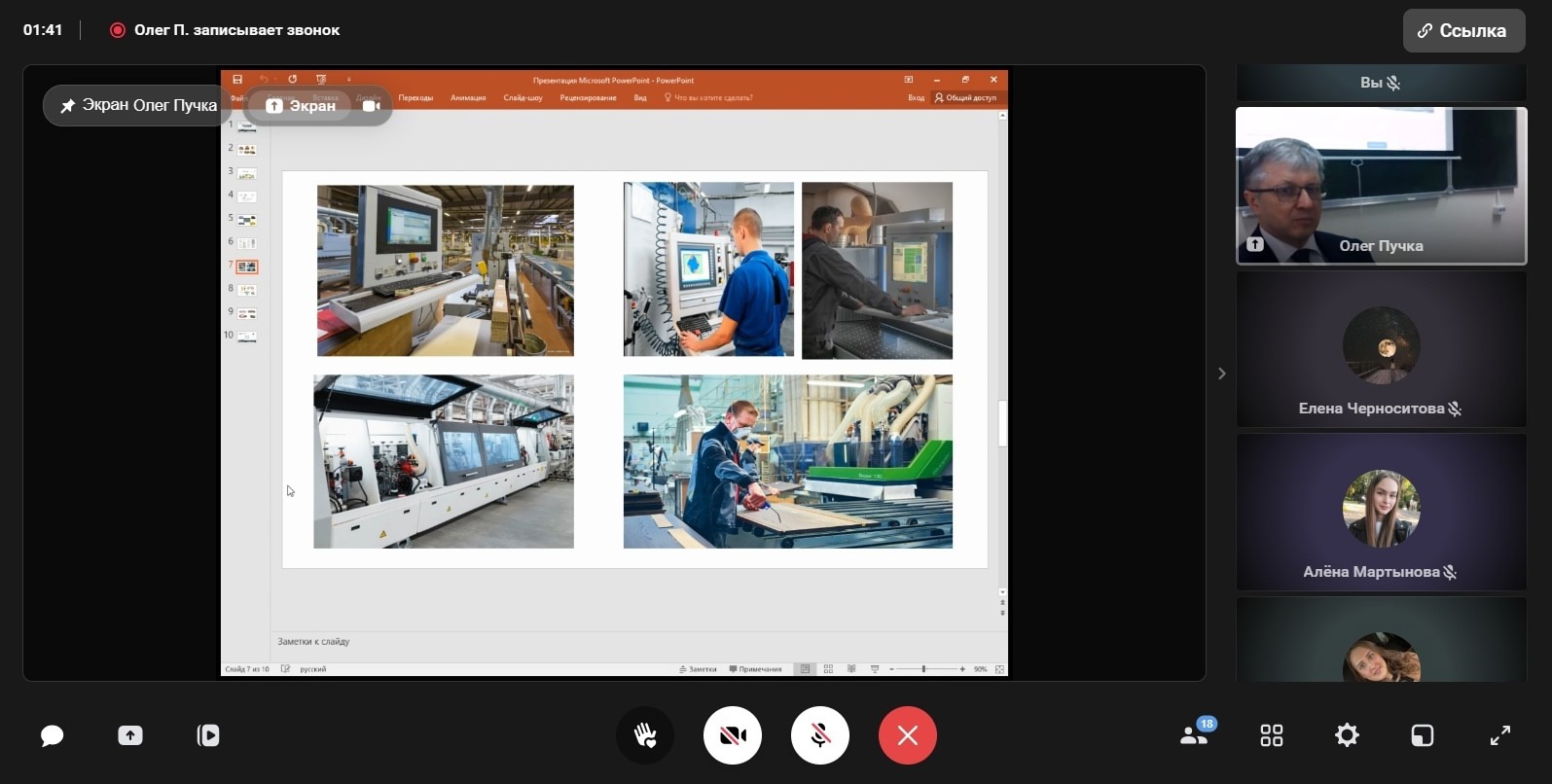Open the recording playback icon in bottom bar
Image resolution: width=1552 pixels, height=784 pixels.
[208, 735]
